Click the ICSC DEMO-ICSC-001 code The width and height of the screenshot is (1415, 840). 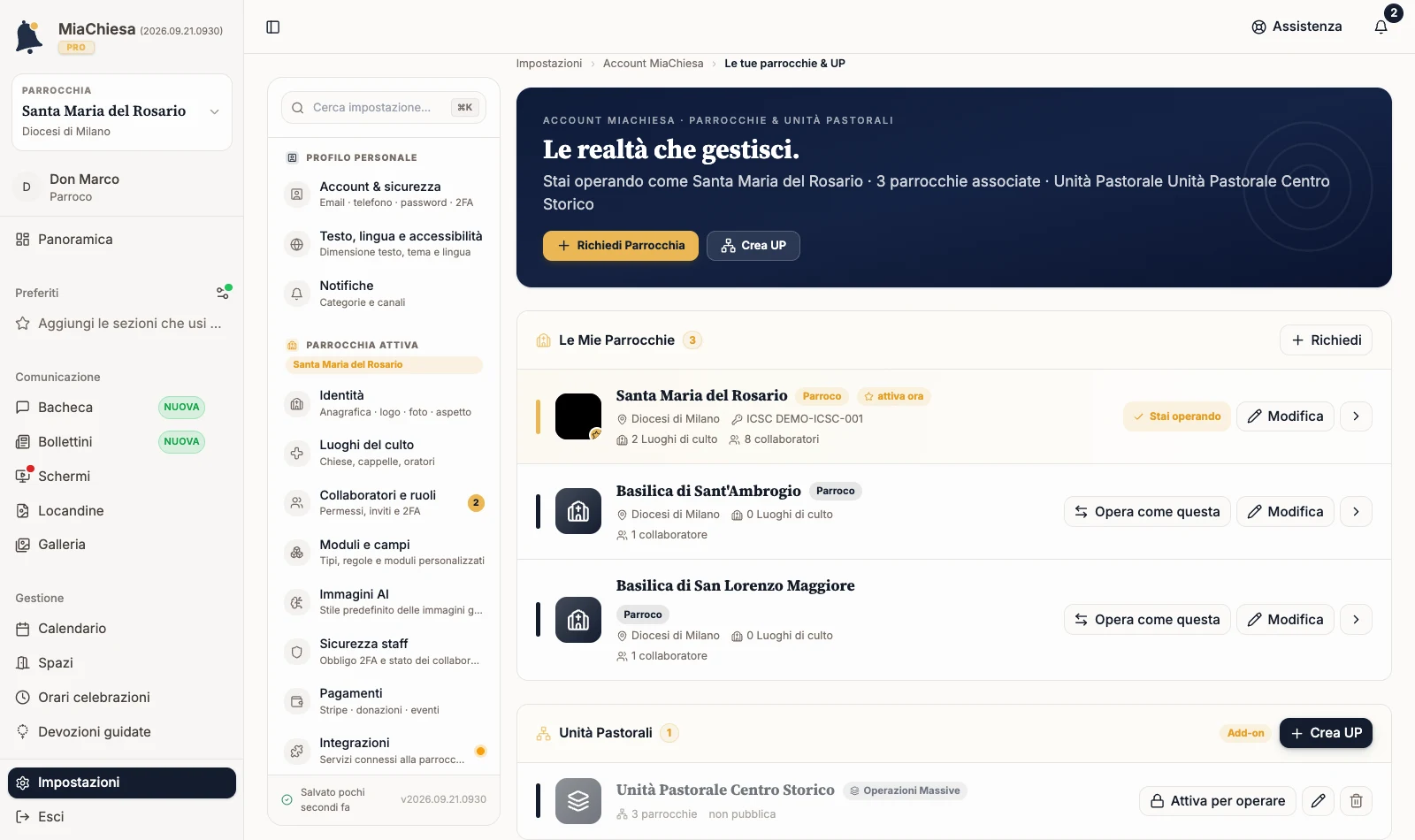[797, 419]
